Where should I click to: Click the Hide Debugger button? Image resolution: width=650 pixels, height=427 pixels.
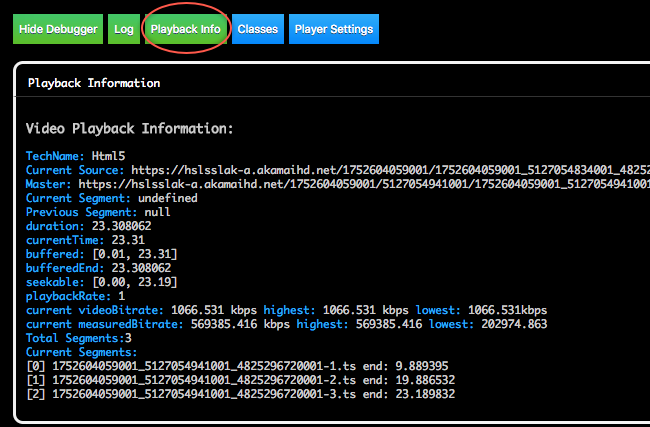coord(58,29)
